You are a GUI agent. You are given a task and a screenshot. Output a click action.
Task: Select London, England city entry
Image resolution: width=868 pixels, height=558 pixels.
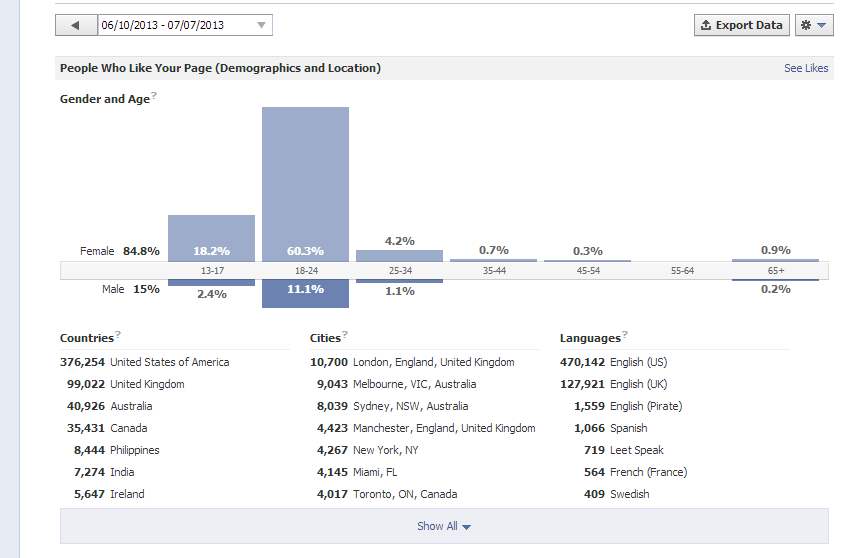pyautogui.click(x=412, y=362)
